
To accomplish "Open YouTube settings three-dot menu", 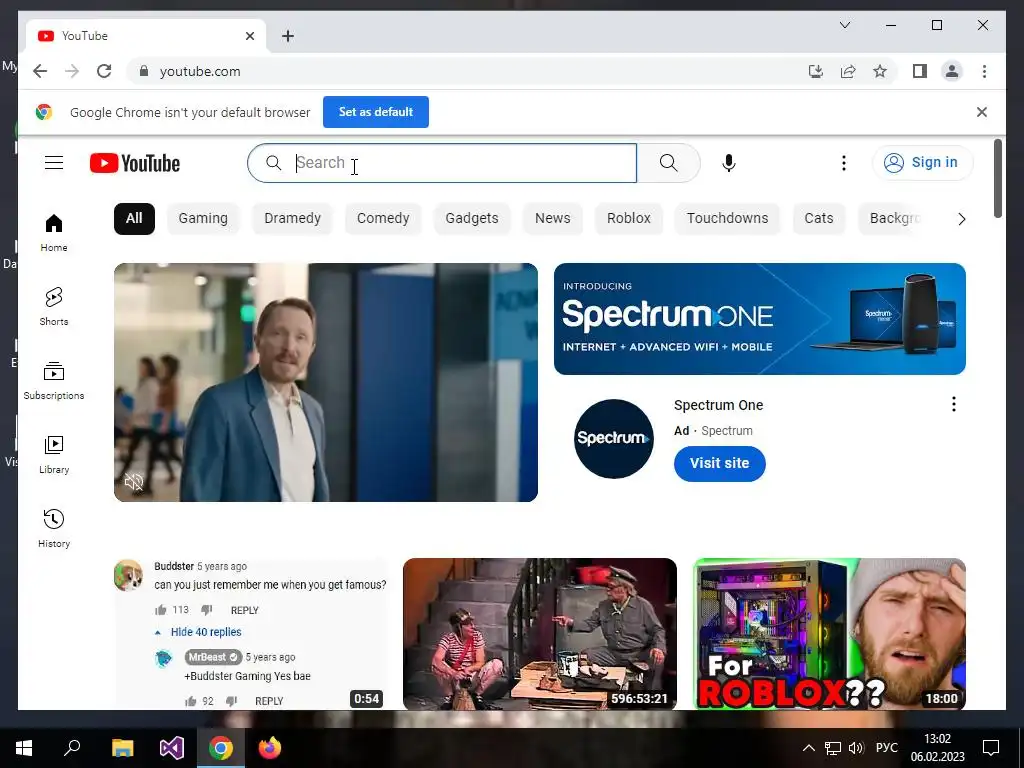I will point(844,163).
